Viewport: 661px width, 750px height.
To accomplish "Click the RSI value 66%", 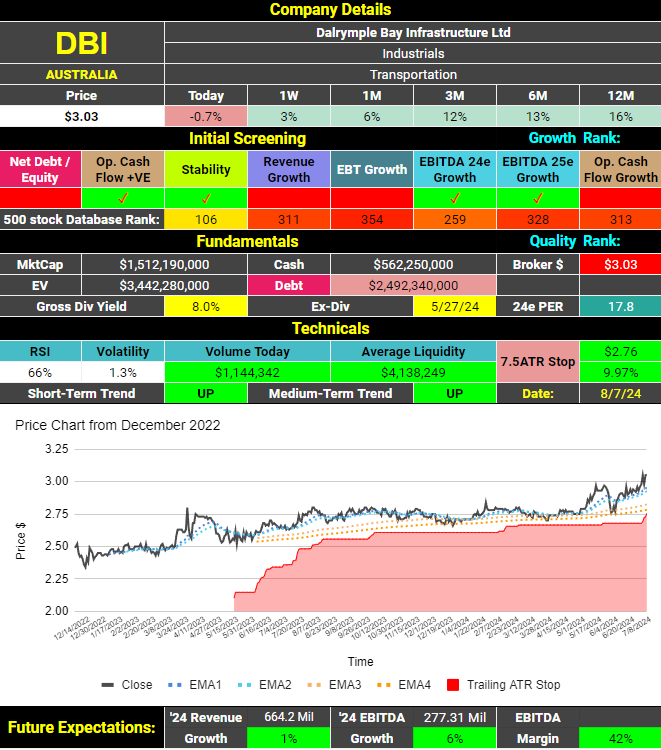I will point(40,373).
